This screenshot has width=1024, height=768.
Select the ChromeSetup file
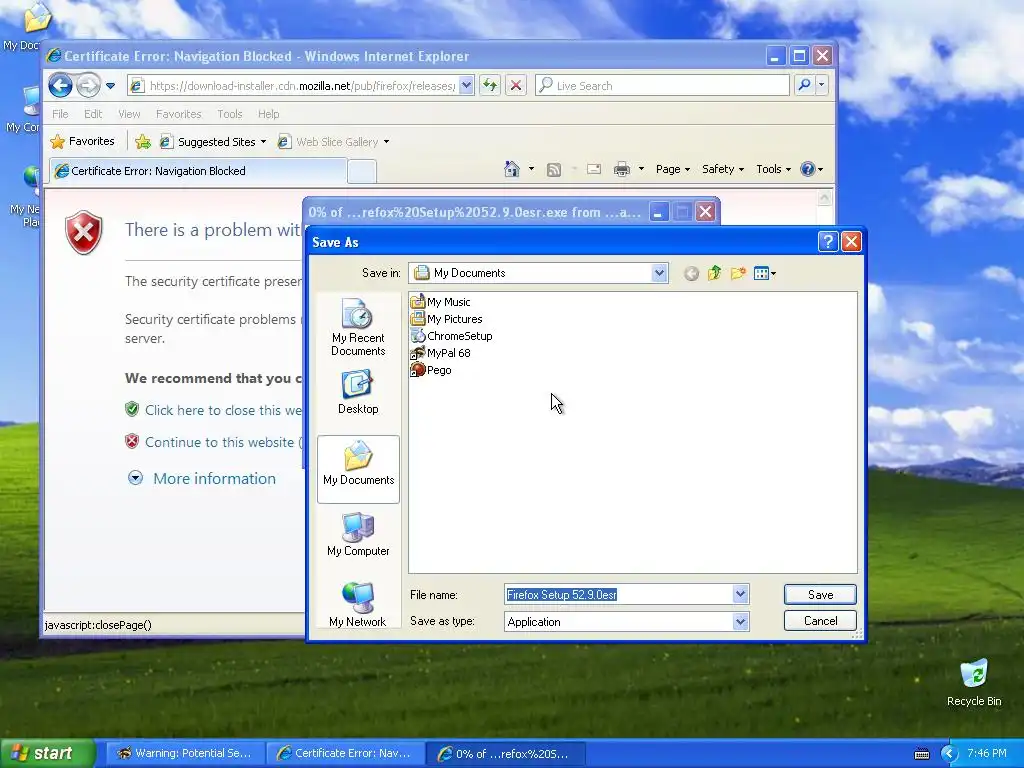(x=451, y=336)
